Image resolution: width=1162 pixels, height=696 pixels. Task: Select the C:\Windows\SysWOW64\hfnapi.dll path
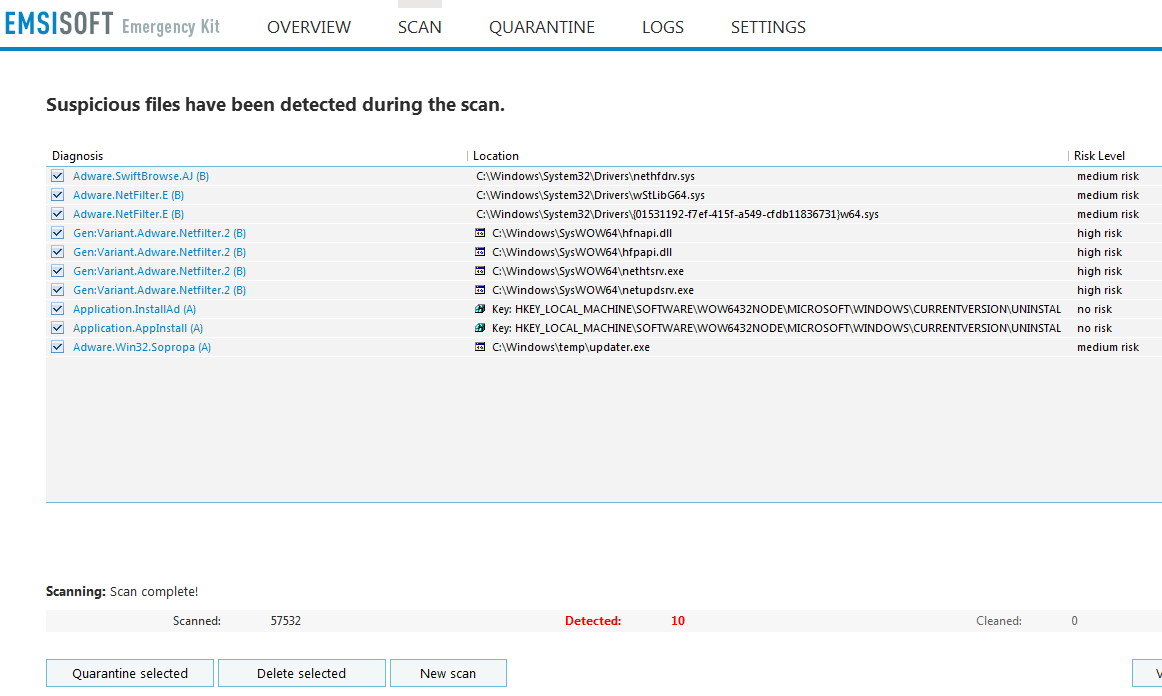pyautogui.click(x=582, y=233)
